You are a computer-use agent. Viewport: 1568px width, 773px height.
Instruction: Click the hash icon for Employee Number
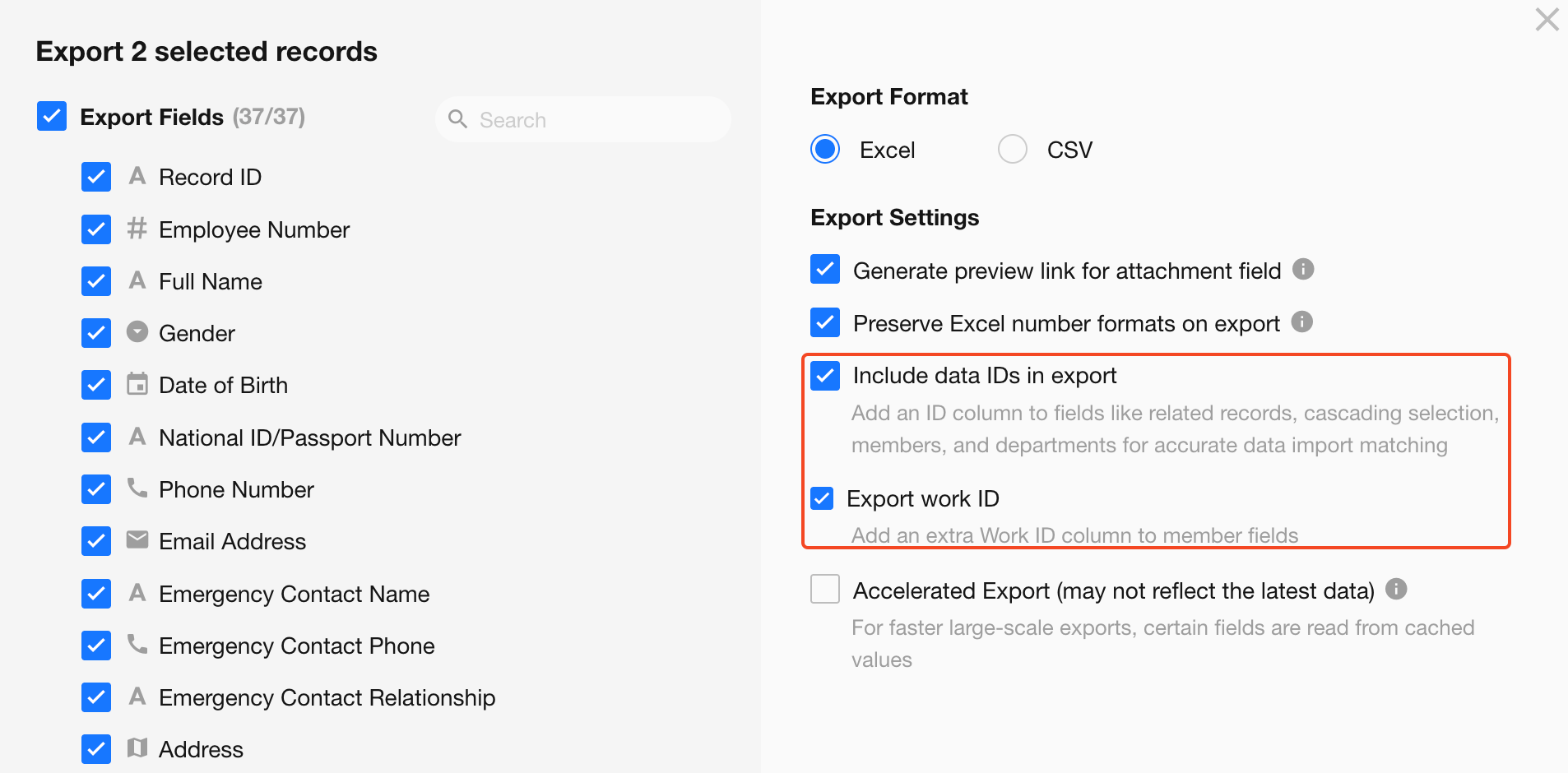coord(137,228)
